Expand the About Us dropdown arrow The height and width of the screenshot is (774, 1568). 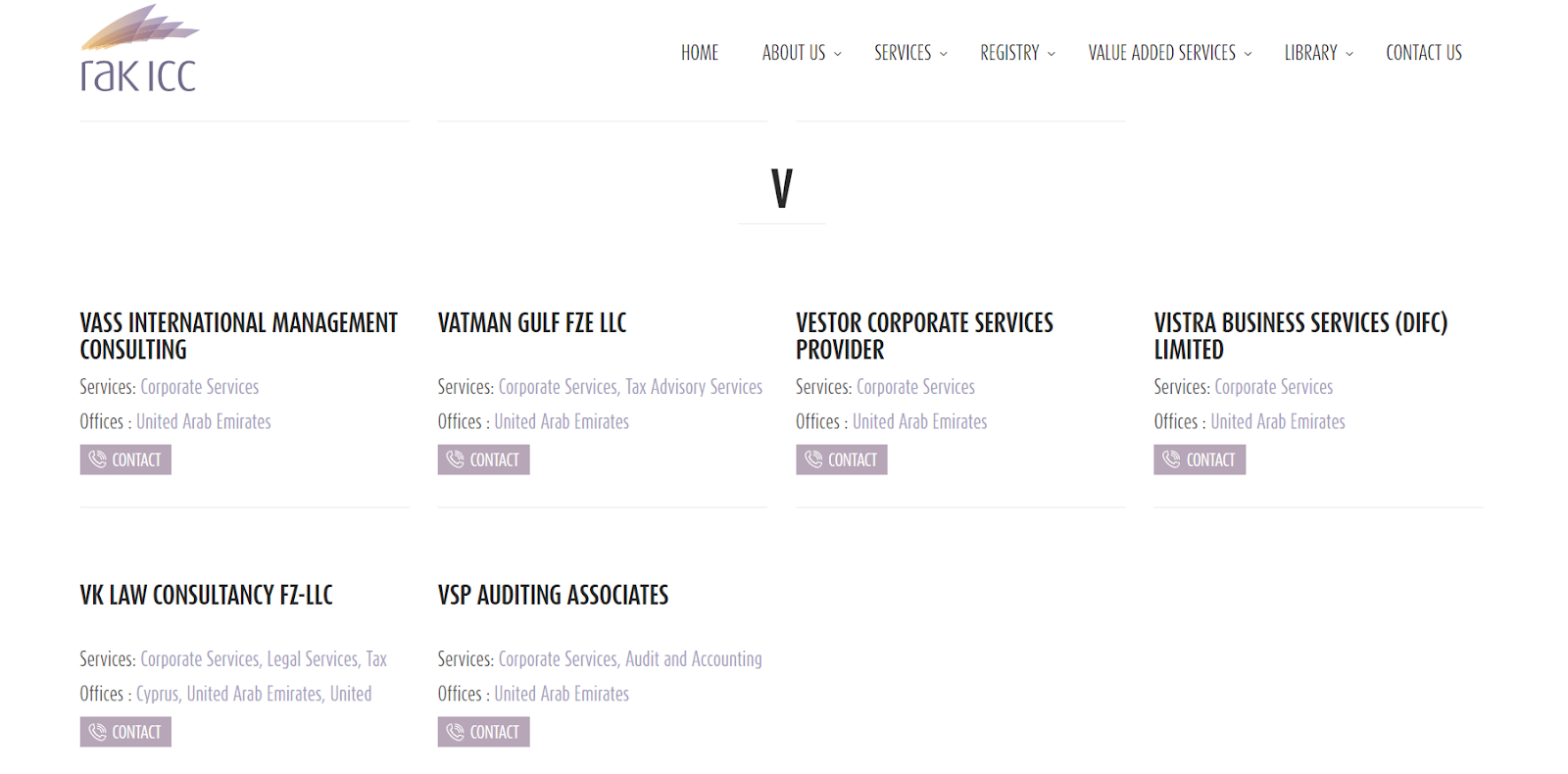point(838,55)
